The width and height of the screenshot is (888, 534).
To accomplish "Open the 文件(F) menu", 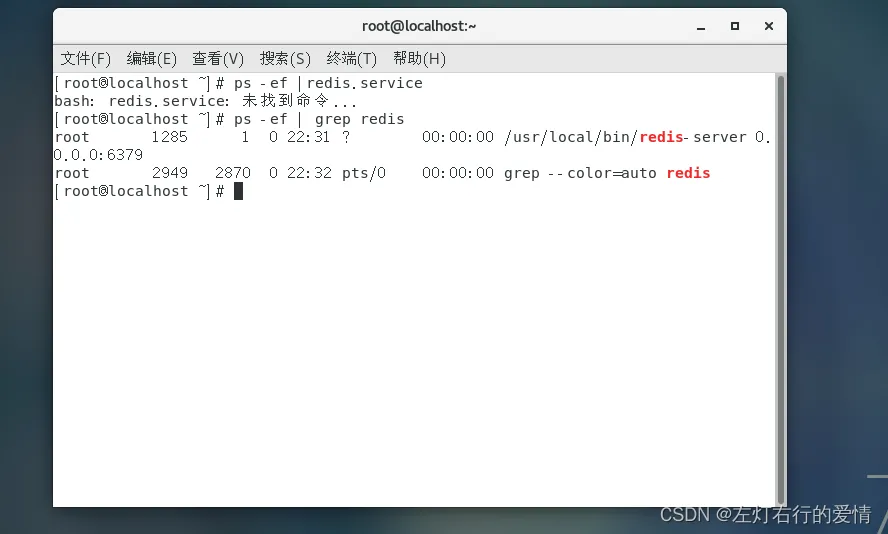I will pos(86,58).
